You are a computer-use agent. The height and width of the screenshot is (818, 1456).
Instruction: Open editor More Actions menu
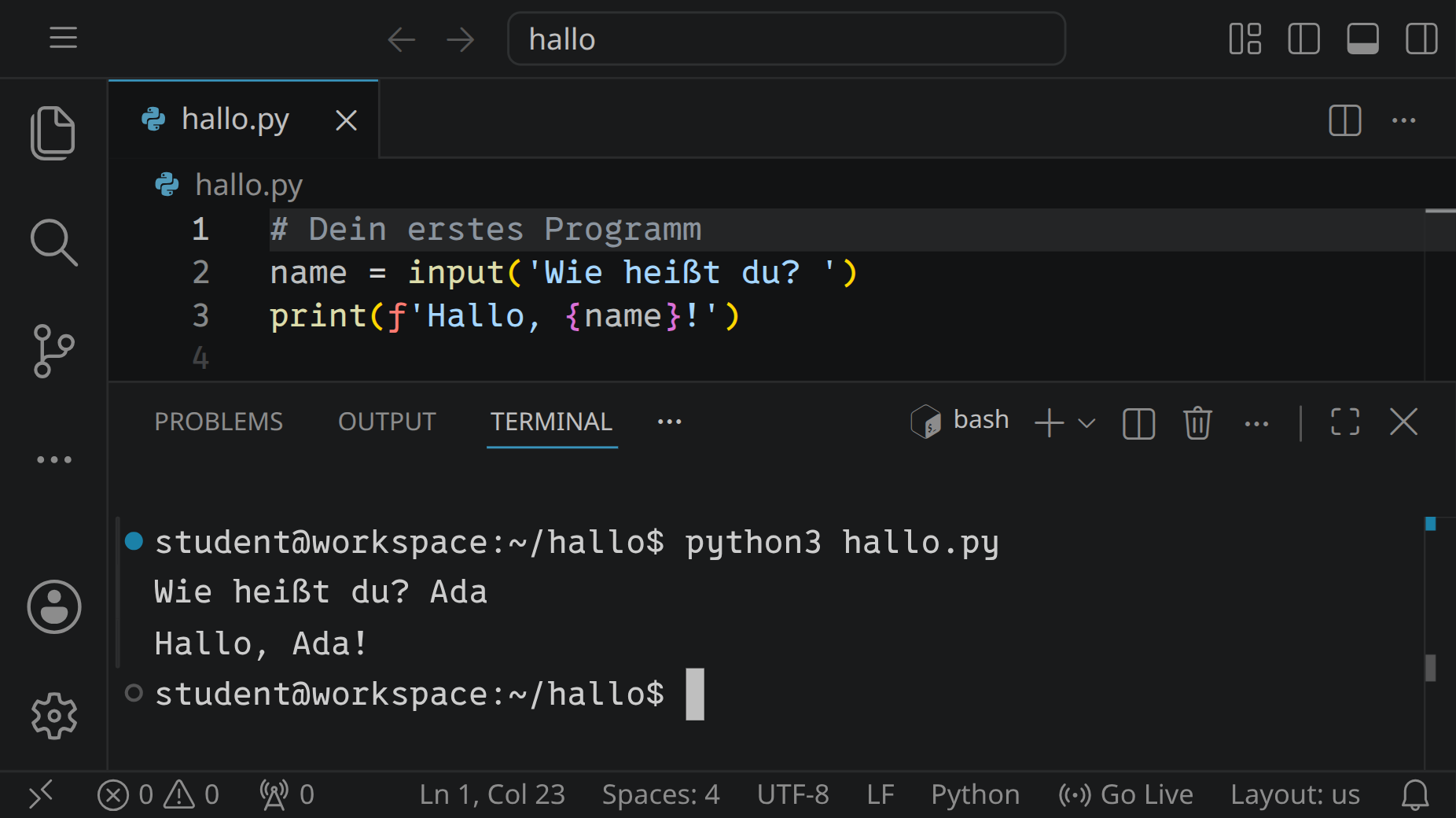click(x=1404, y=120)
